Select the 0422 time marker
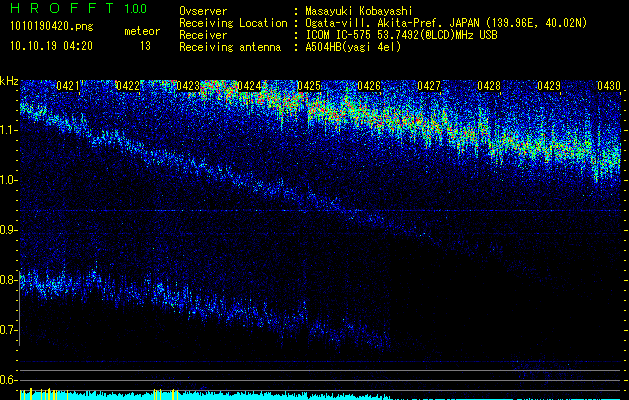The height and width of the screenshot is (400, 629). [128, 87]
